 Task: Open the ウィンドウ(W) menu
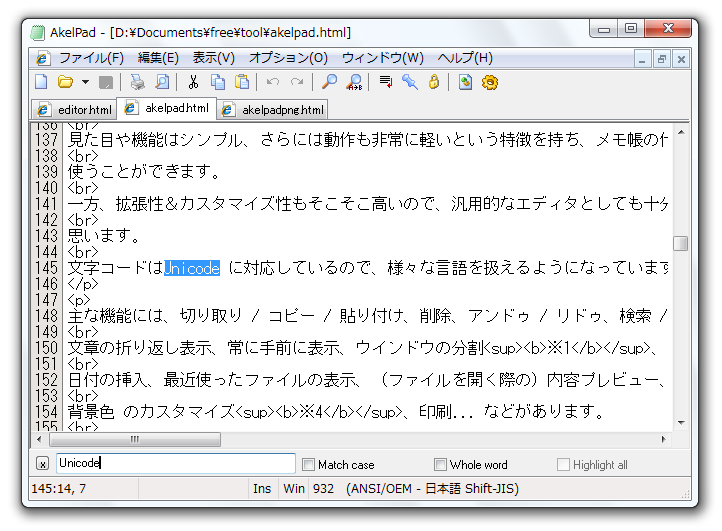(x=382, y=58)
